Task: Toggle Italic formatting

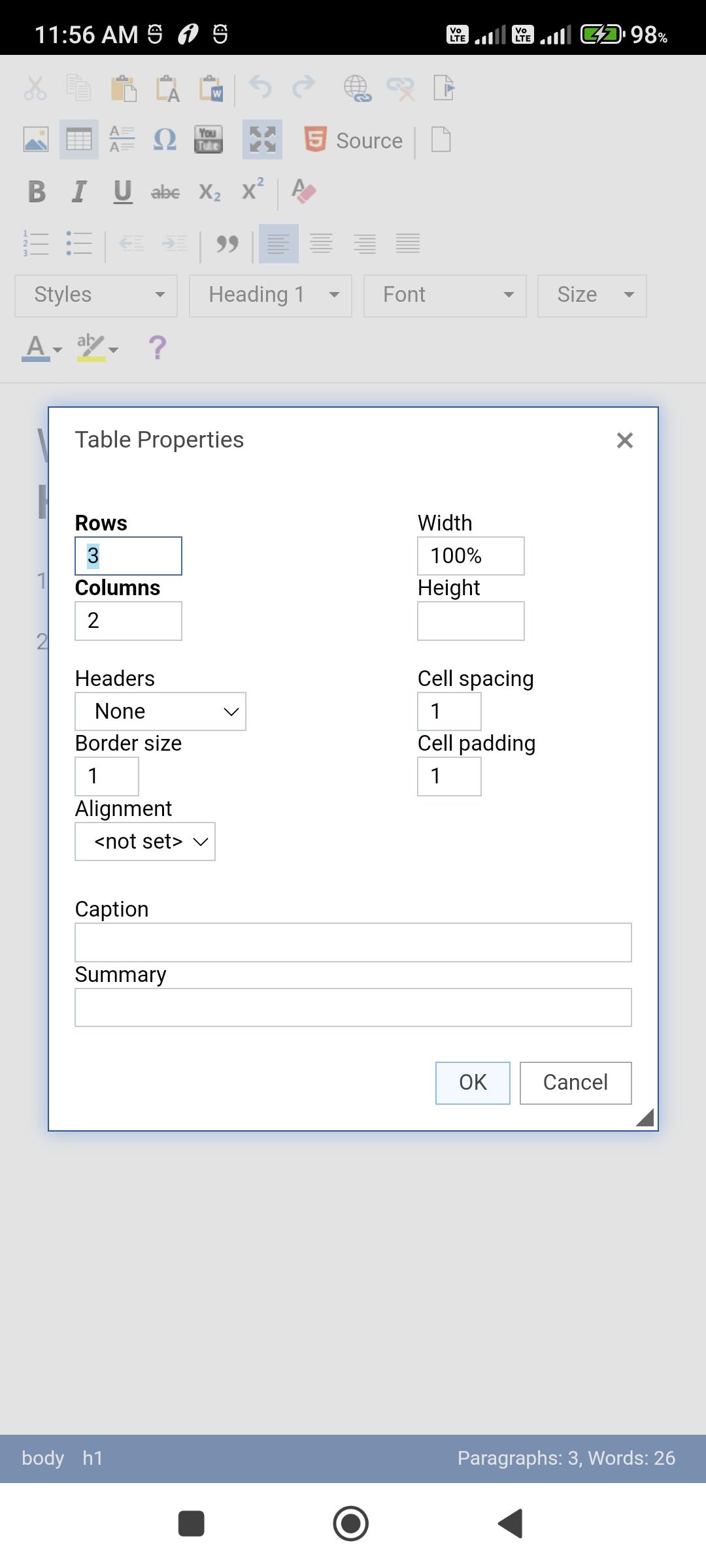Action: click(x=79, y=191)
